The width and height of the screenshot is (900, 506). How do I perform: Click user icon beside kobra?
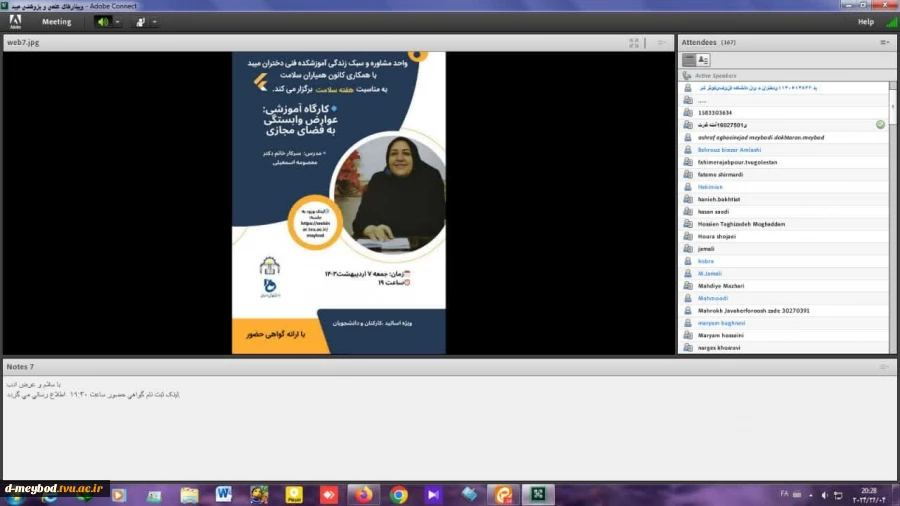[x=688, y=261]
